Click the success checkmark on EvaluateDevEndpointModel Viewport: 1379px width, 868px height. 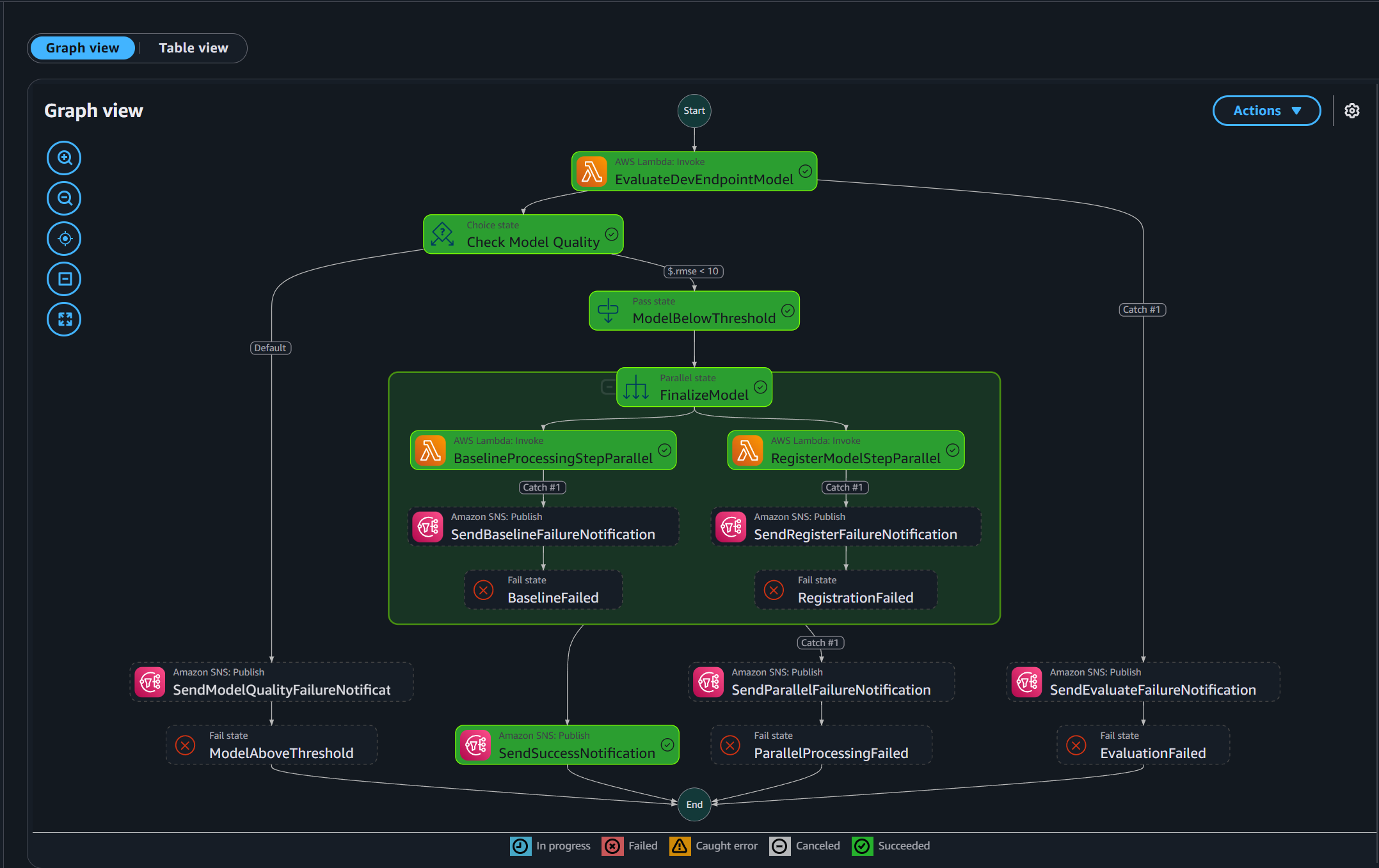pos(806,171)
